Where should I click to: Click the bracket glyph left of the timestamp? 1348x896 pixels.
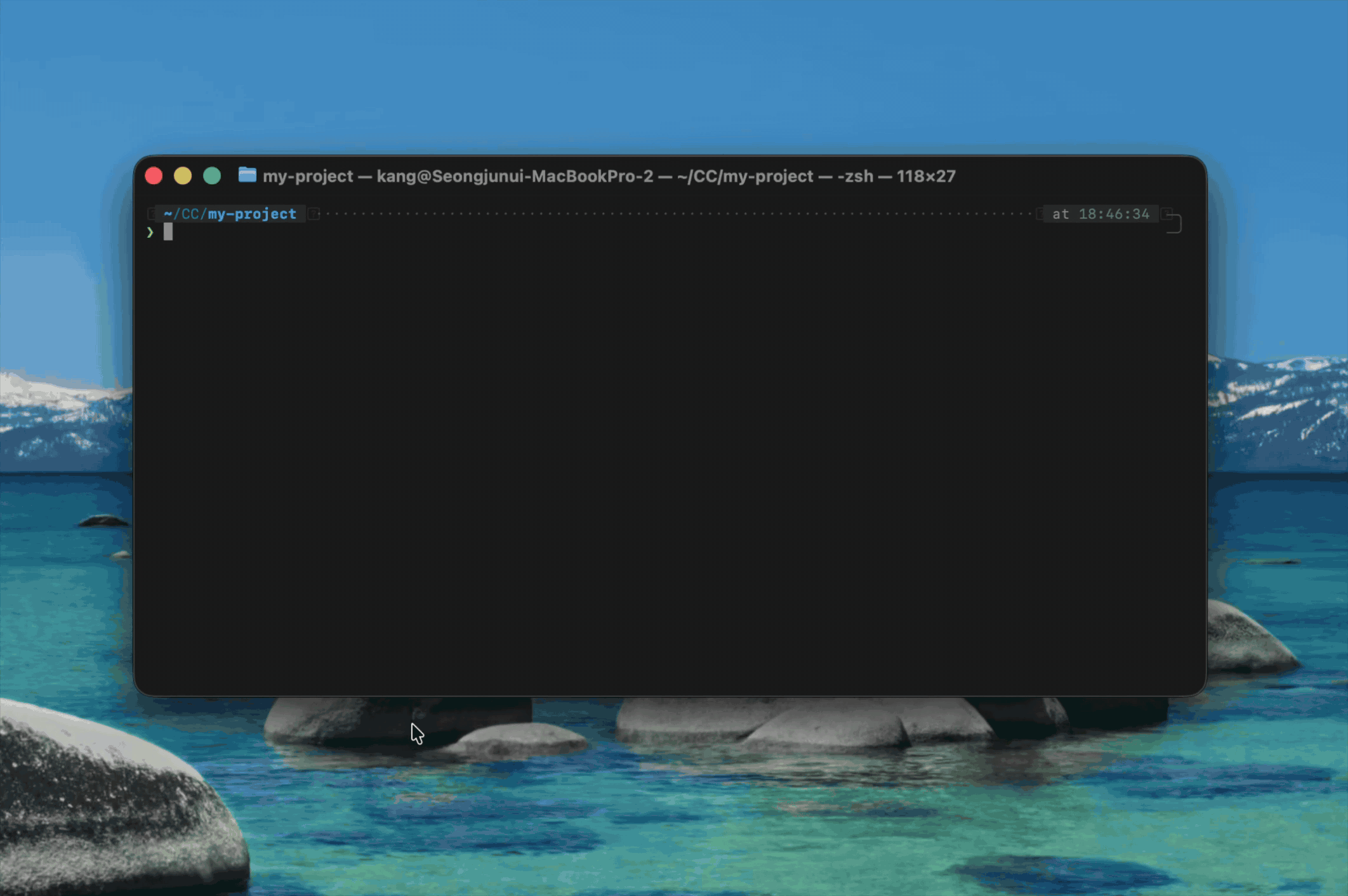pos(1041,214)
